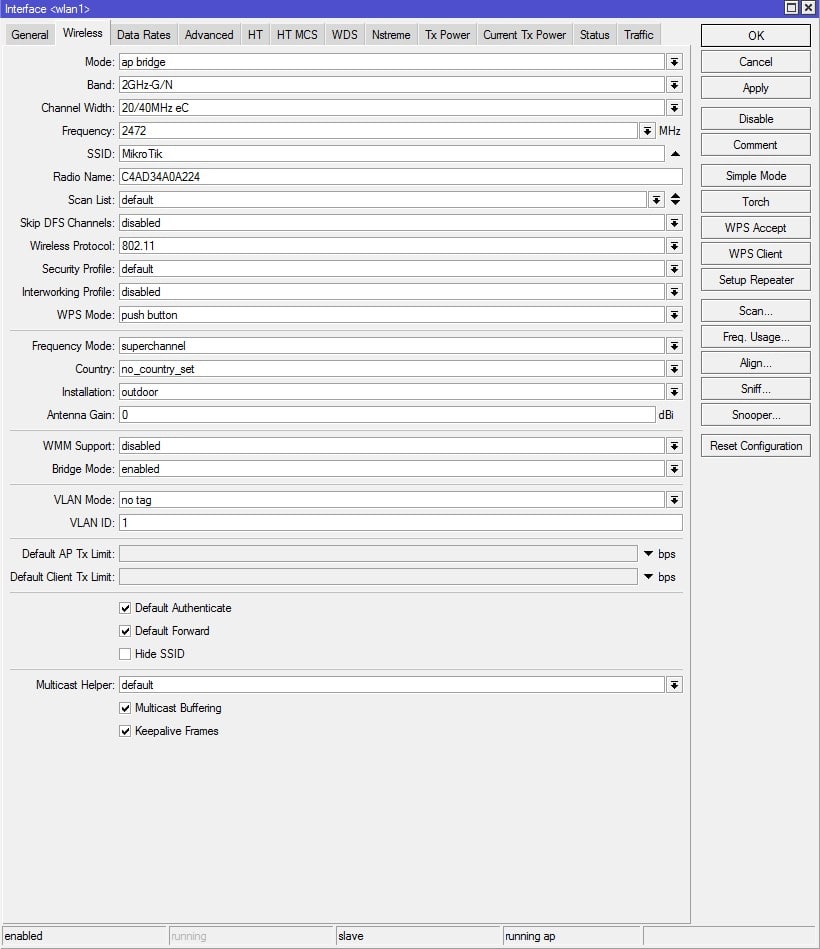Screen dimensions: 820x949
Task: Click the Scan List up-down arrows icon
Action: pyautogui.click(x=675, y=199)
